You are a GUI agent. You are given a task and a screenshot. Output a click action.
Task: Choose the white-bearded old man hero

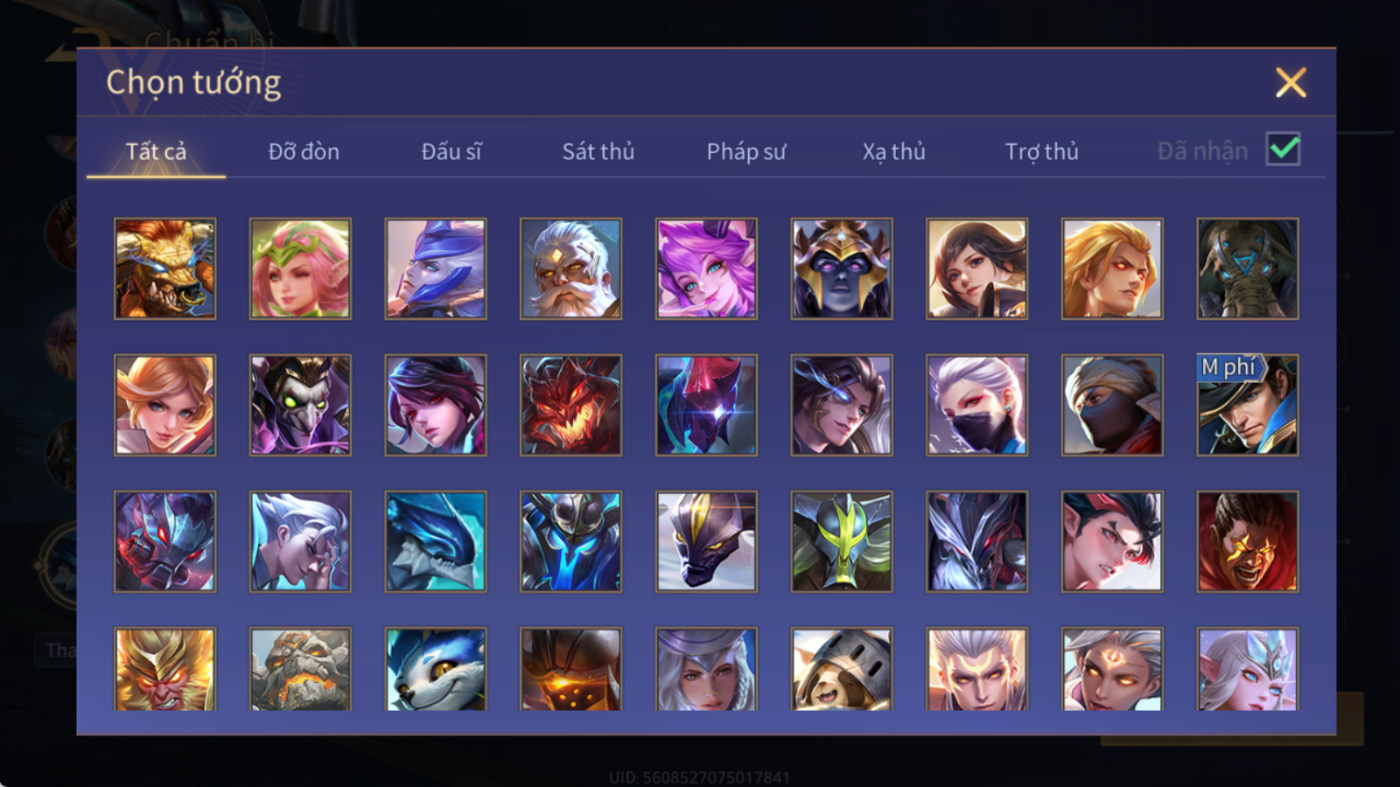click(571, 269)
